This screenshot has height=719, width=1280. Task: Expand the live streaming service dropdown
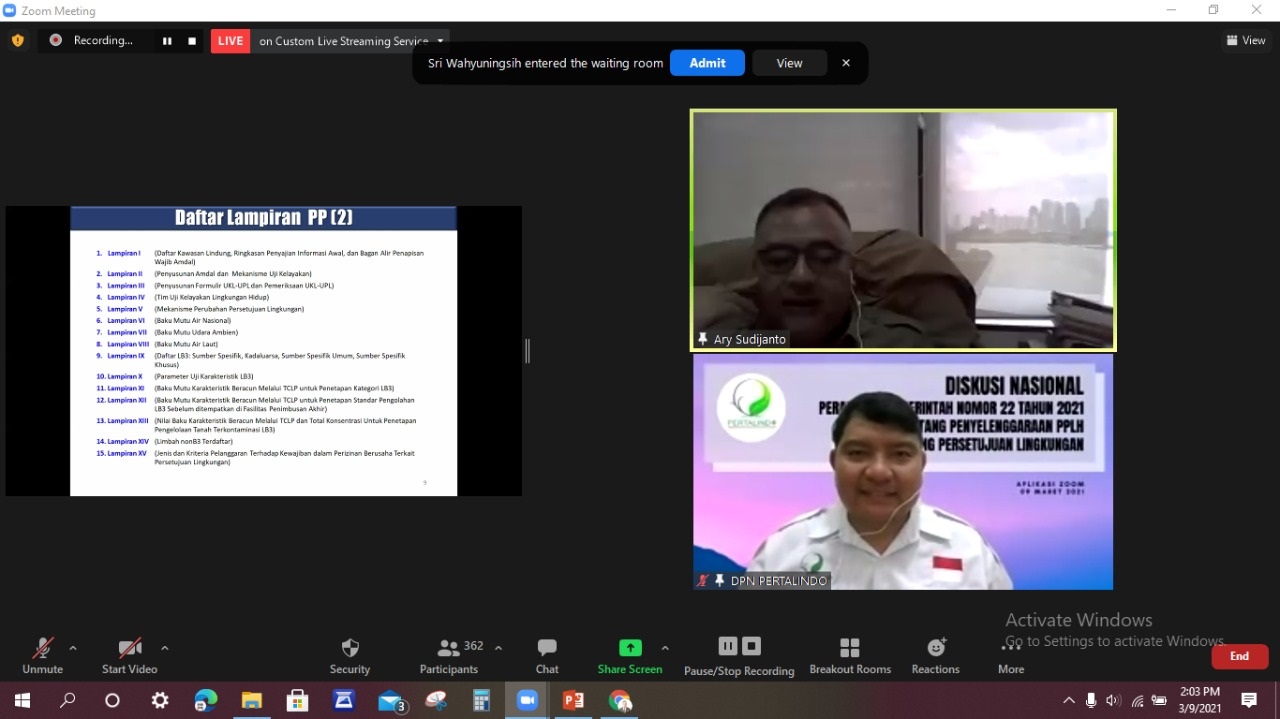[441, 41]
